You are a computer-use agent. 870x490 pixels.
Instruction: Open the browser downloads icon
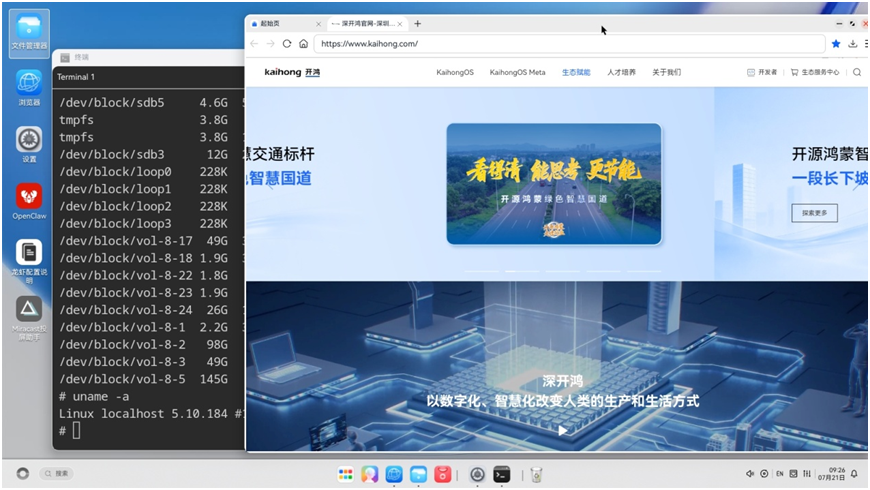(x=853, y=43)
